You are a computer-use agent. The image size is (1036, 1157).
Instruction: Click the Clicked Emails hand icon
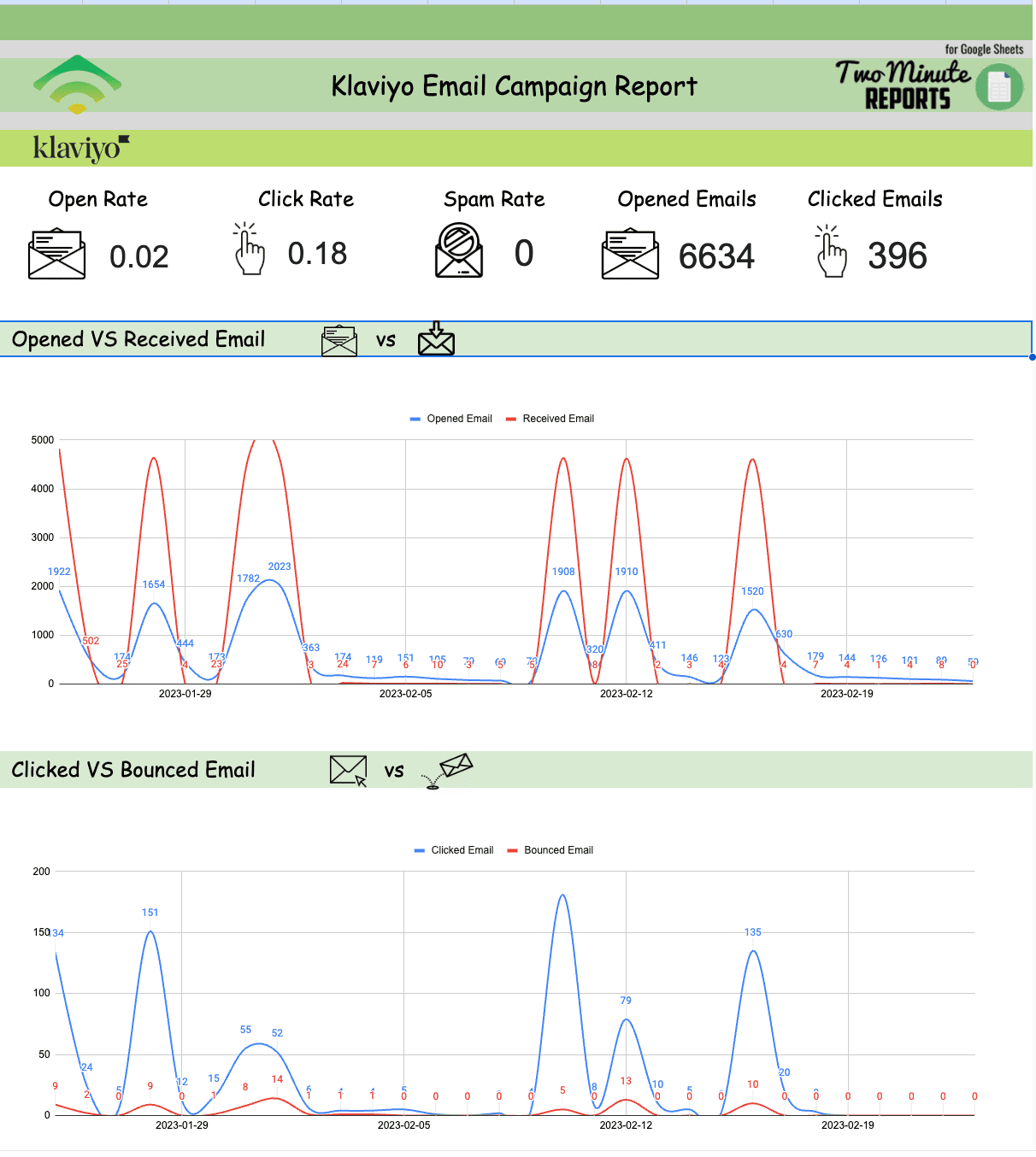pos(831,251)
